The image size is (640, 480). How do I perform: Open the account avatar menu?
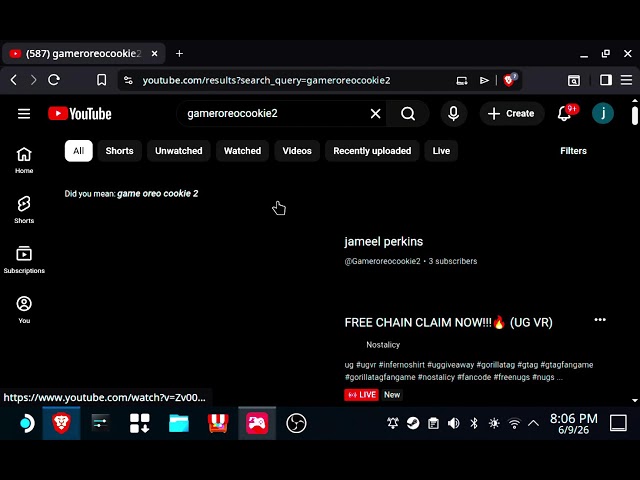coord(603,113)
